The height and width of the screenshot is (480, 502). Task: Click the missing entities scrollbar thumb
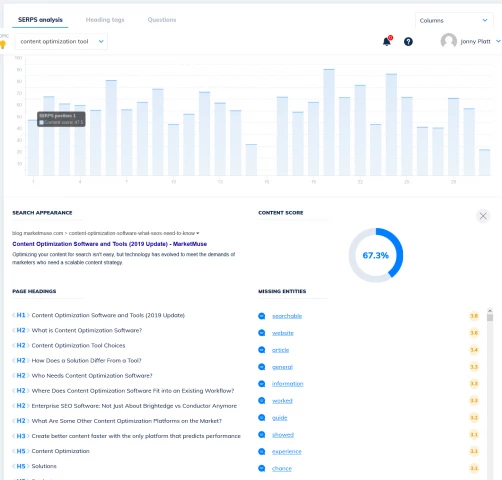[x=490, y=317]
